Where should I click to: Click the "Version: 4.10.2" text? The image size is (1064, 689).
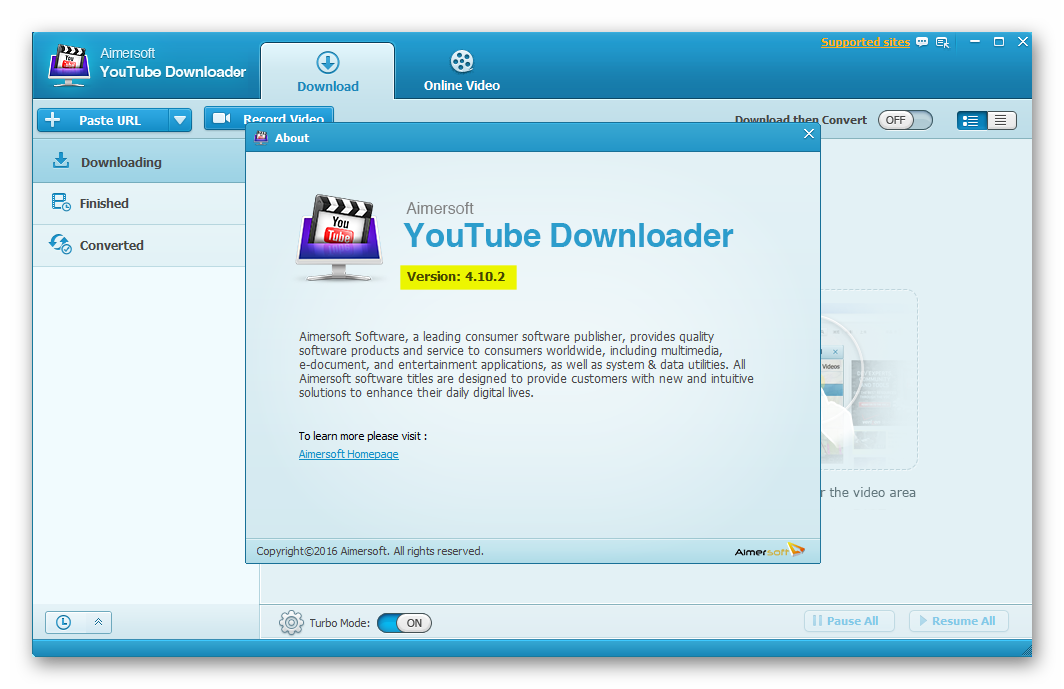(456, 277)
